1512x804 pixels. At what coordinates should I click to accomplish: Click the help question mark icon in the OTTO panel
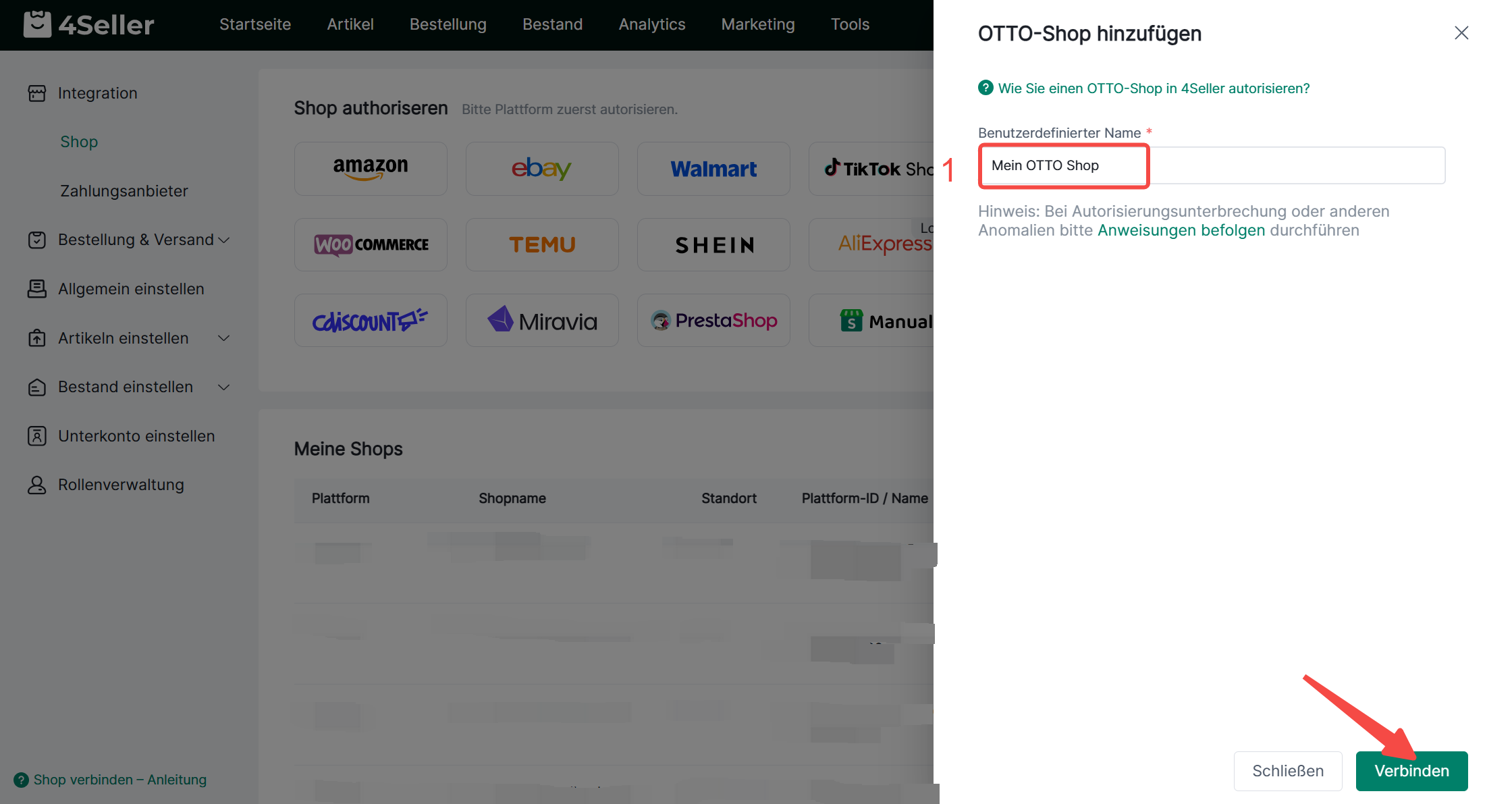click(986, 88)
